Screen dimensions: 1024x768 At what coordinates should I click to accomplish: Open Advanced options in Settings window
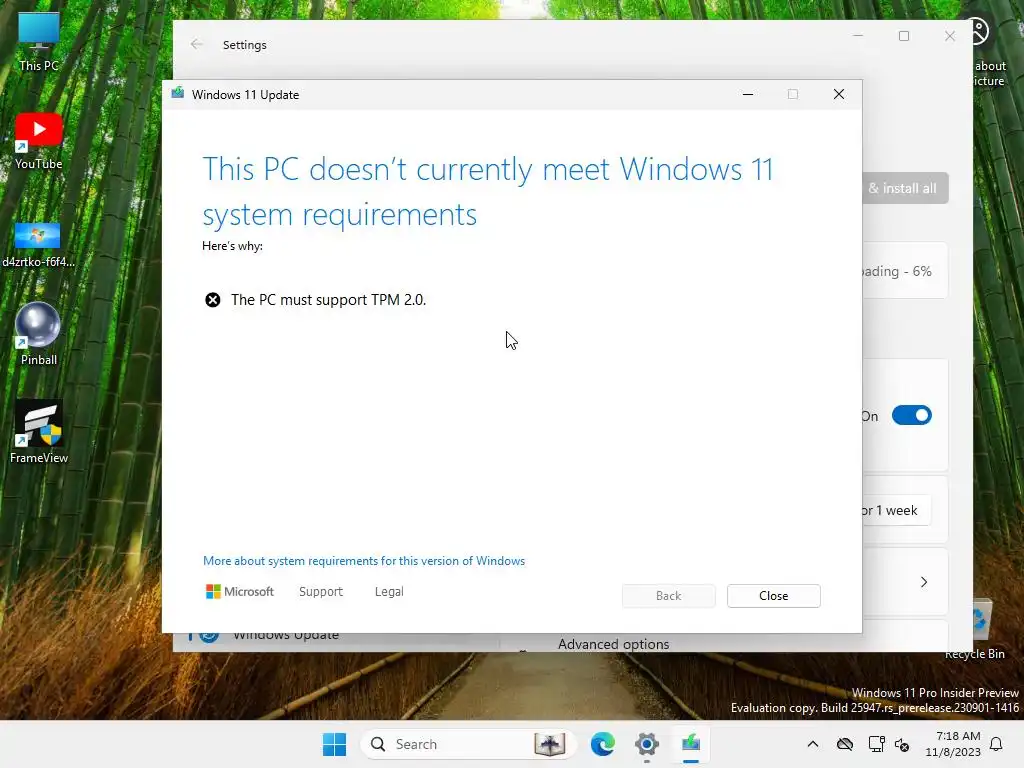[x=613, y=644]
